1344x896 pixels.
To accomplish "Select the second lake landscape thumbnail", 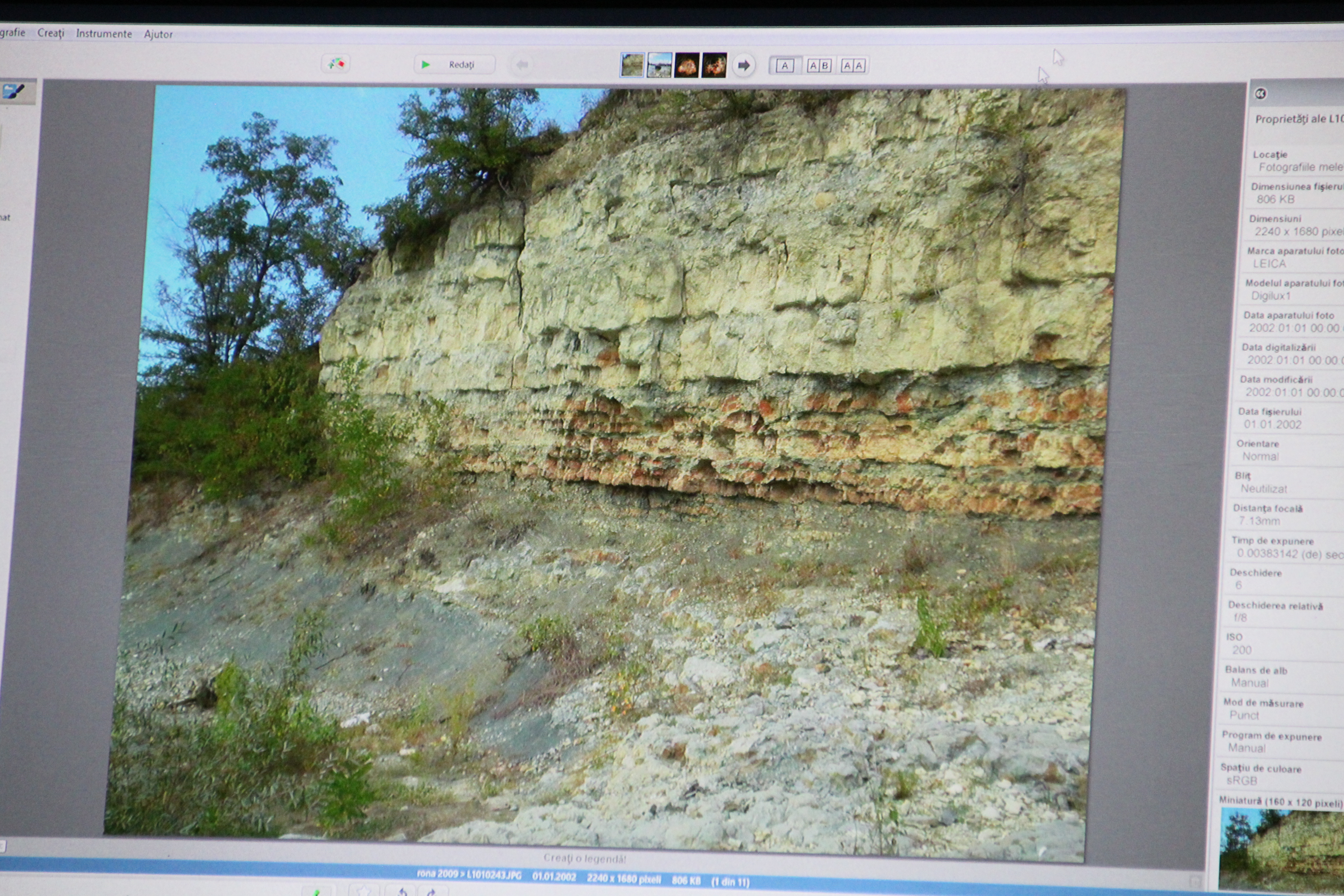I will (660, 65).
